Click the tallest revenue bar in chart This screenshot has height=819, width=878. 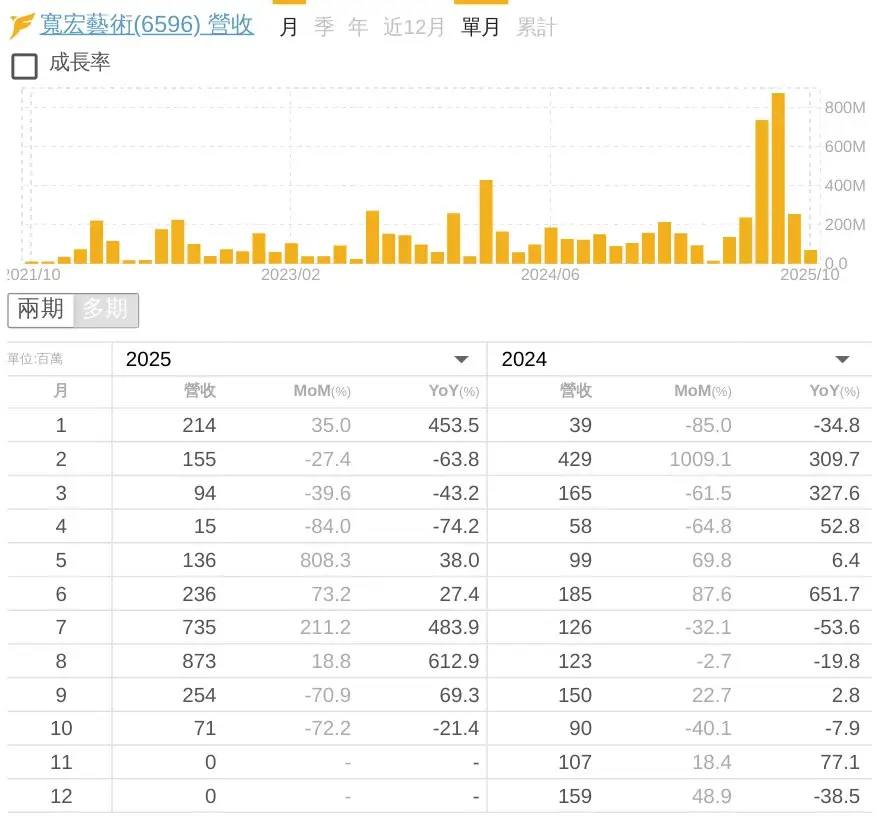pos(777,178)
